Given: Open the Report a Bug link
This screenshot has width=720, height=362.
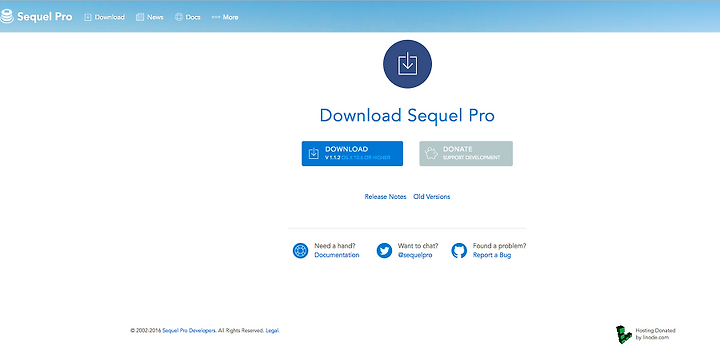Looking at the screenshot, I should click(492, 255).
